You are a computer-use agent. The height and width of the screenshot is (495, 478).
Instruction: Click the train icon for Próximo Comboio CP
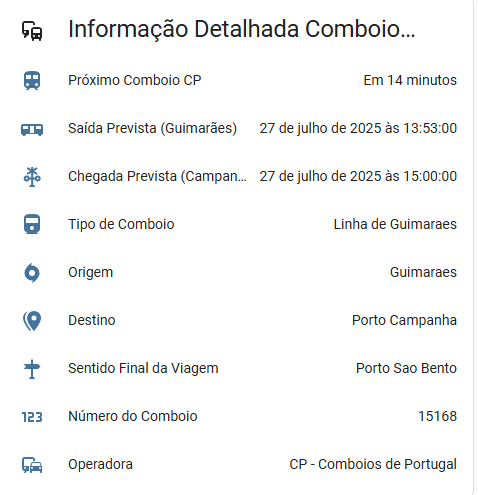click(32, 80)
